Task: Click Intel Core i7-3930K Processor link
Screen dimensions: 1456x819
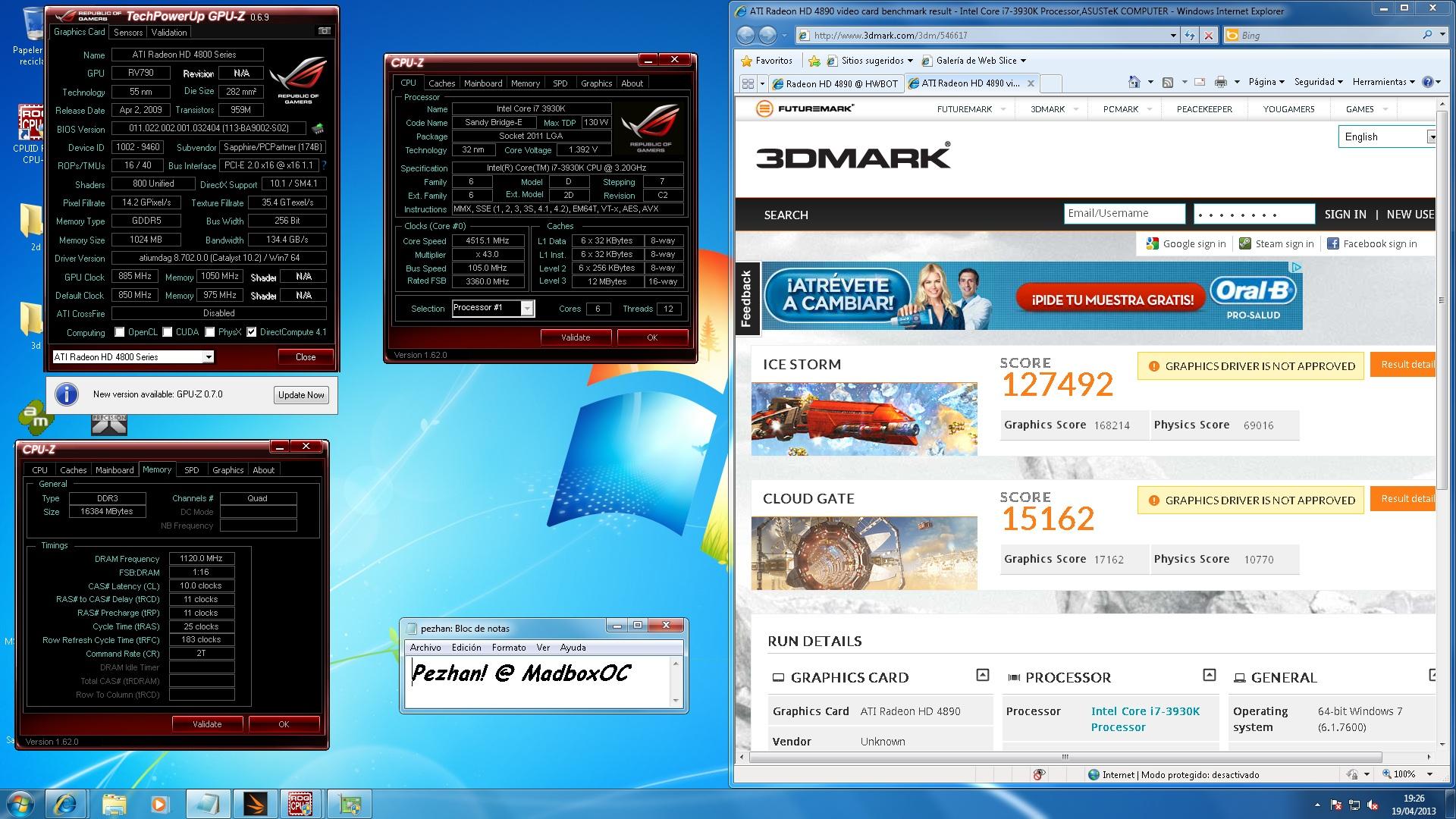Action: [1145, 719]
